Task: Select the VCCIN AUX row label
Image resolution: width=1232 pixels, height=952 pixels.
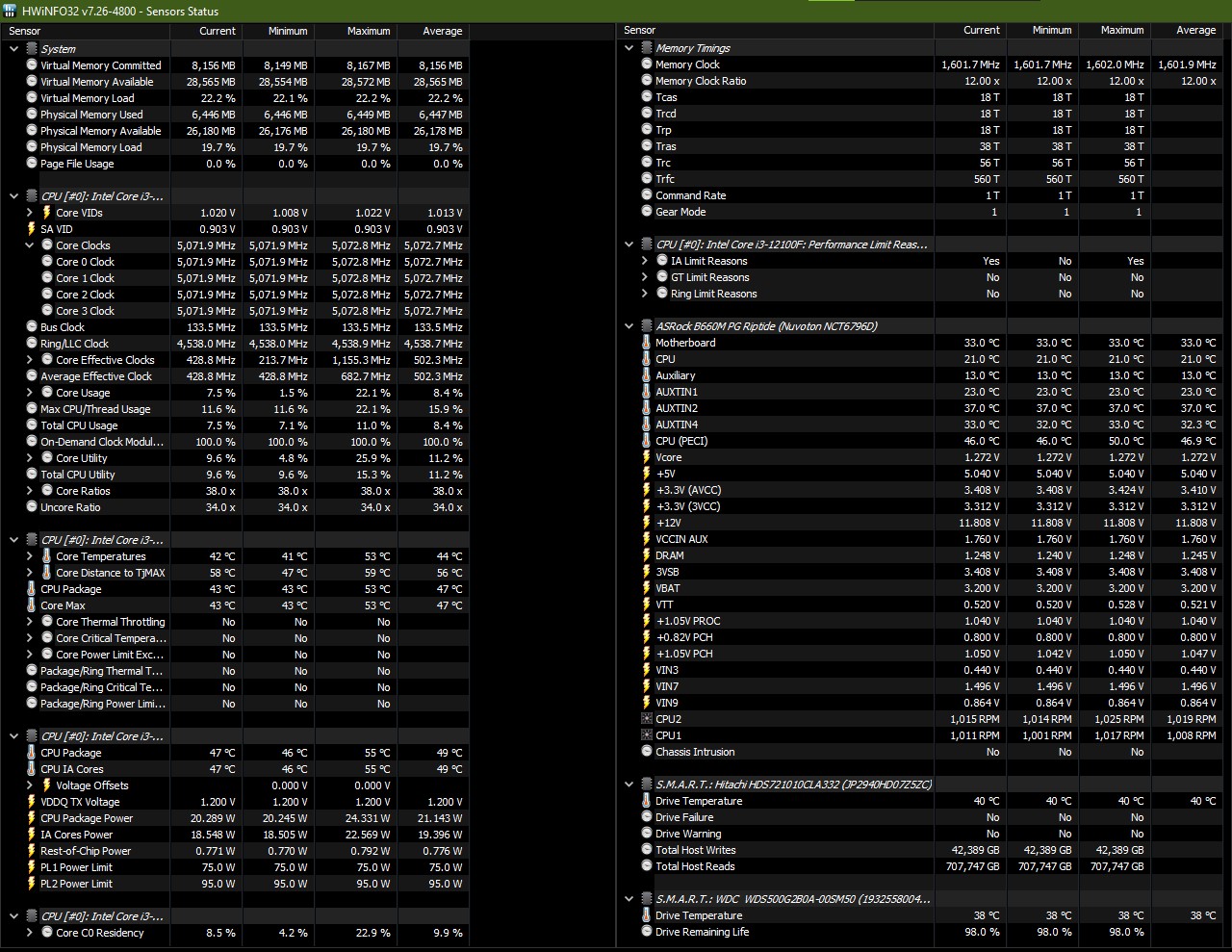Action: click(x=681, y=538)
